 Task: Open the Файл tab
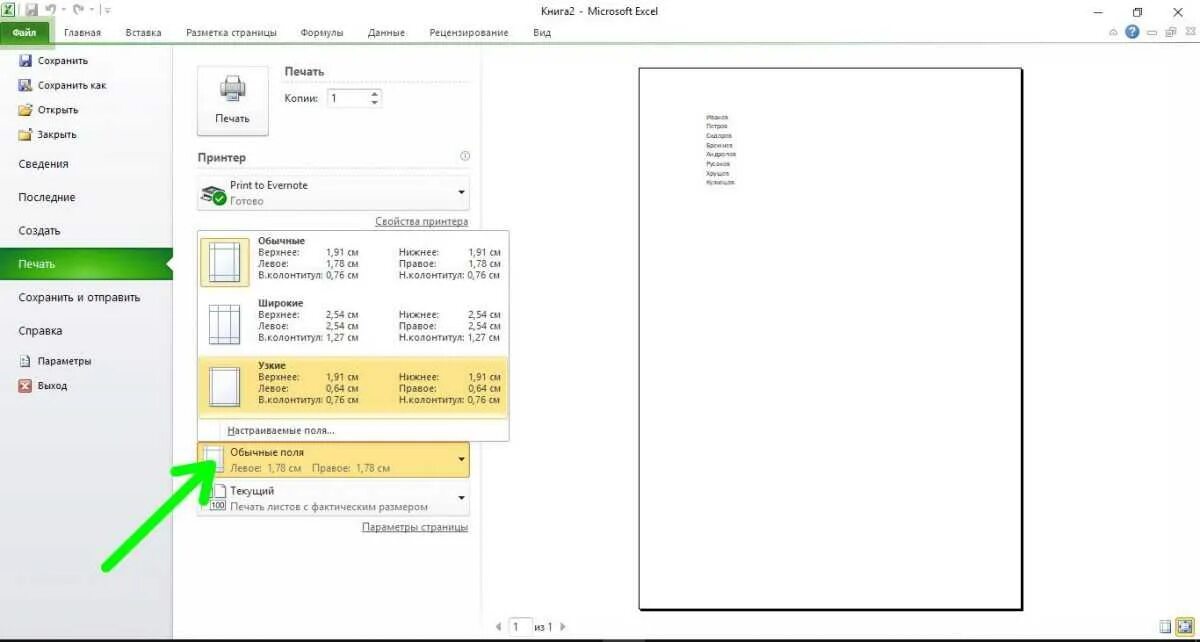pyautogui.click(x=25, y=32)
